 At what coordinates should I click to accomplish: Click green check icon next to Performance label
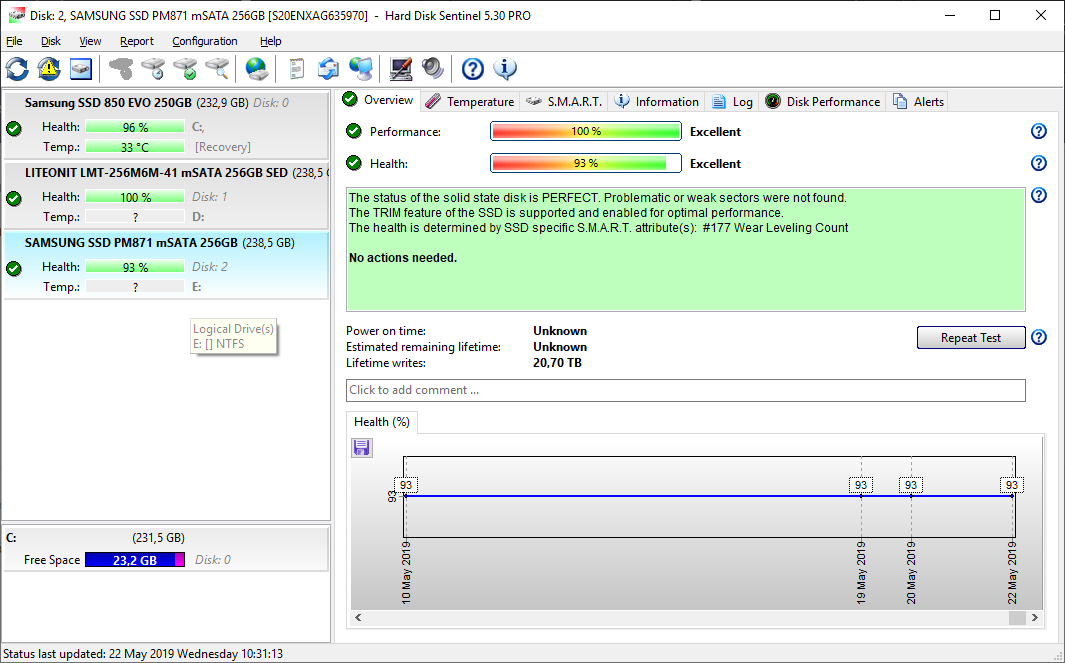pyautogui.click(x=353, y=130)
